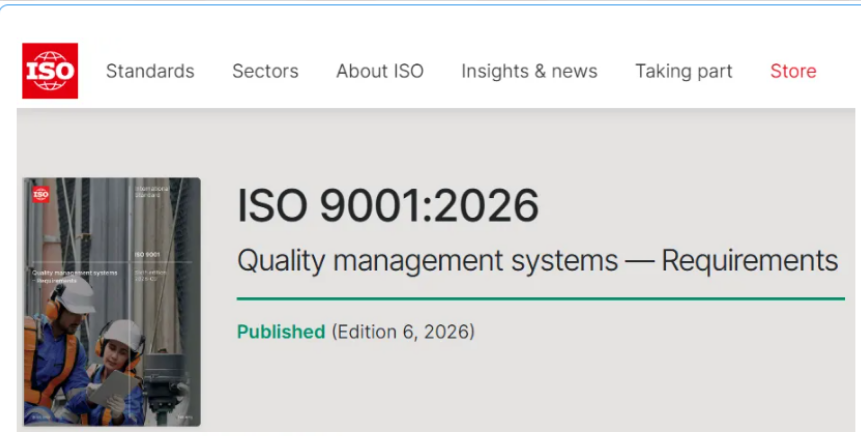Viewport: 861px width, 436px height.
Task: Go to the Store link
Action: click(x=793, y=71)
